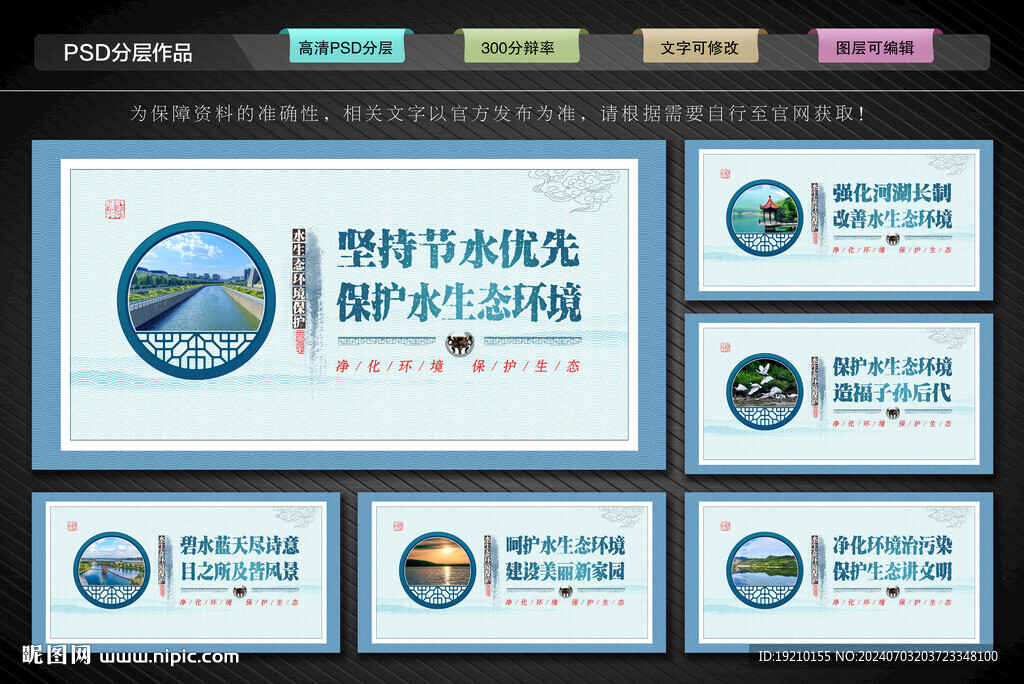1024x684 pixels.
Task: Click the 保护生态讲文明 text line
Action: coord(892,572)
